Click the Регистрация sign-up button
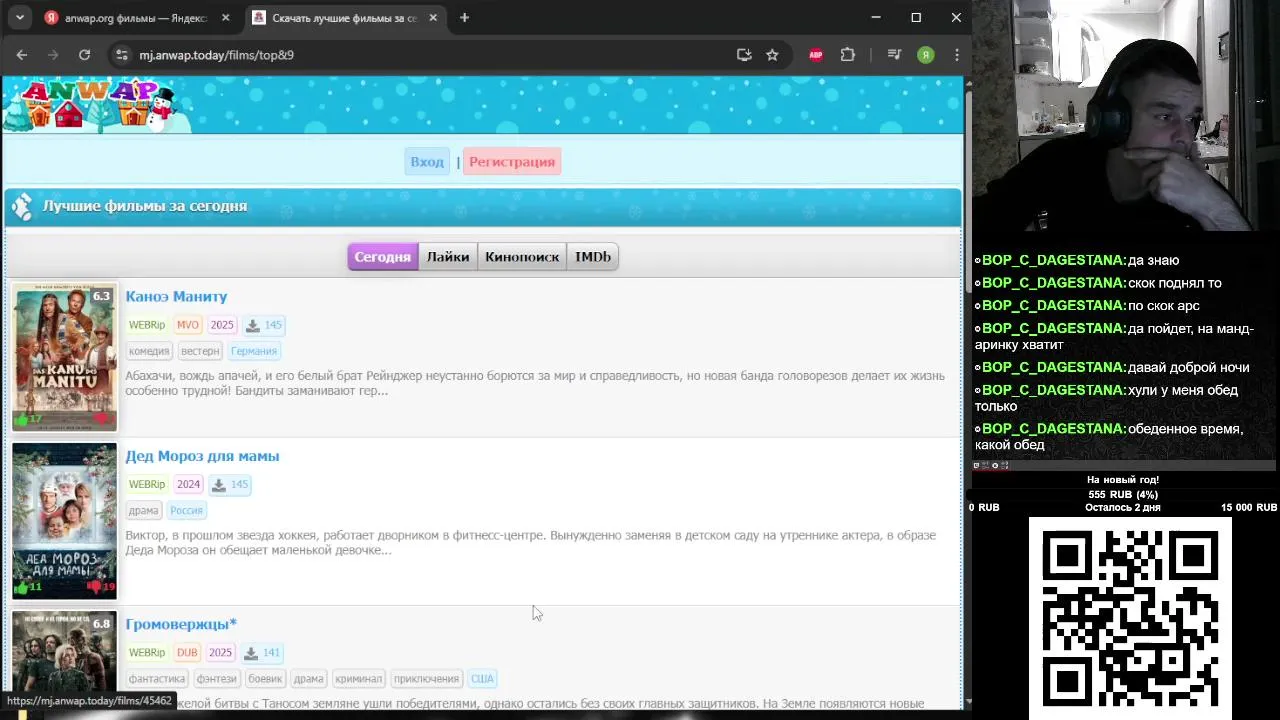The width and height of the screenshot is (1280, 720). 512,162
